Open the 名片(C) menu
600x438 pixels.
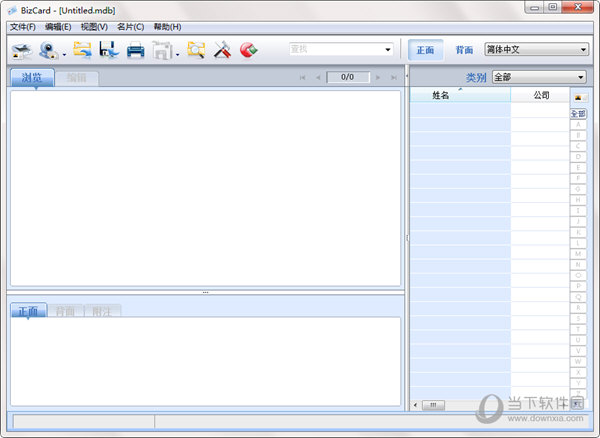click(130, 27)
